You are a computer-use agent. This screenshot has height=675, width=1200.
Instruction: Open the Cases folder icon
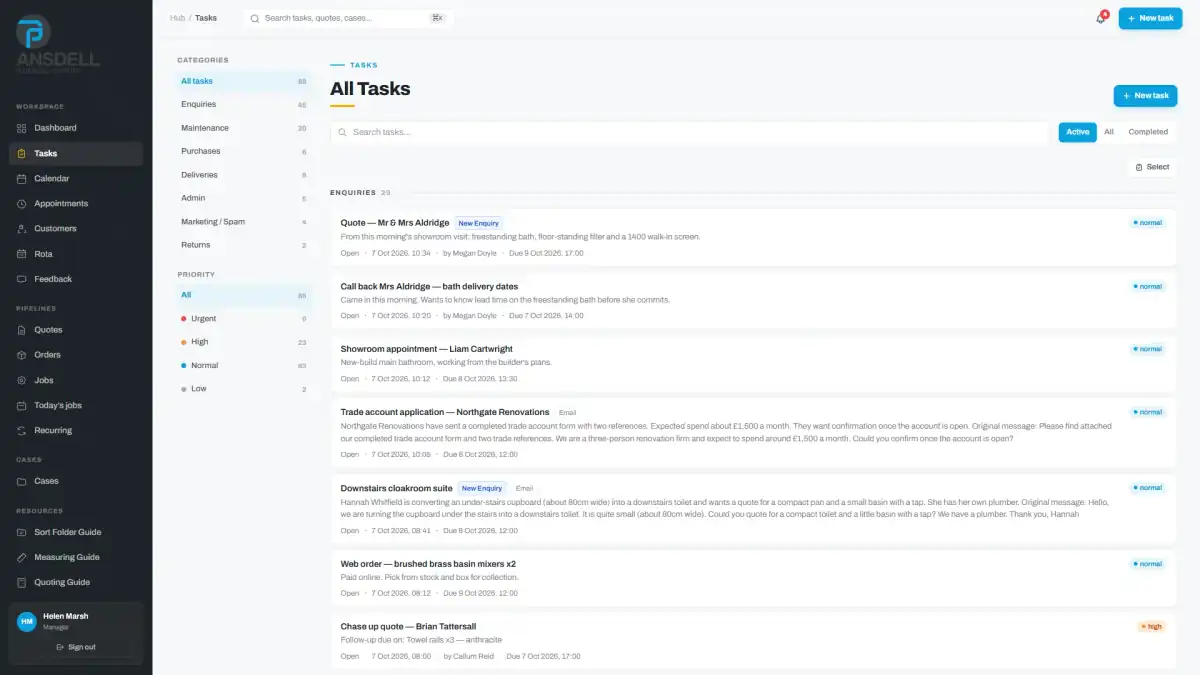pos(22,481)
